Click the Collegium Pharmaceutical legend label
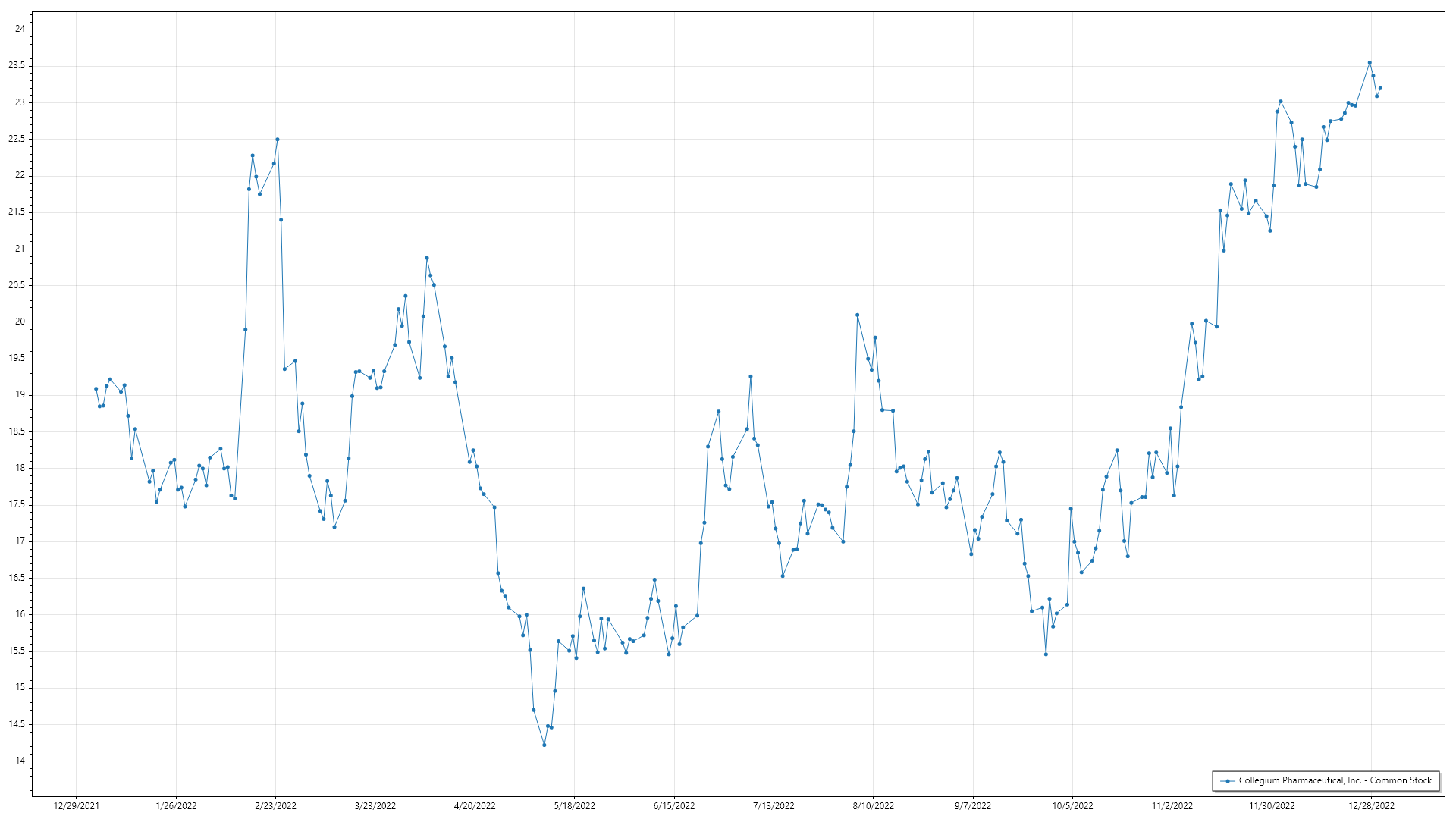The width and height of the screenshot is (1456, 819). click(1335, 780)
